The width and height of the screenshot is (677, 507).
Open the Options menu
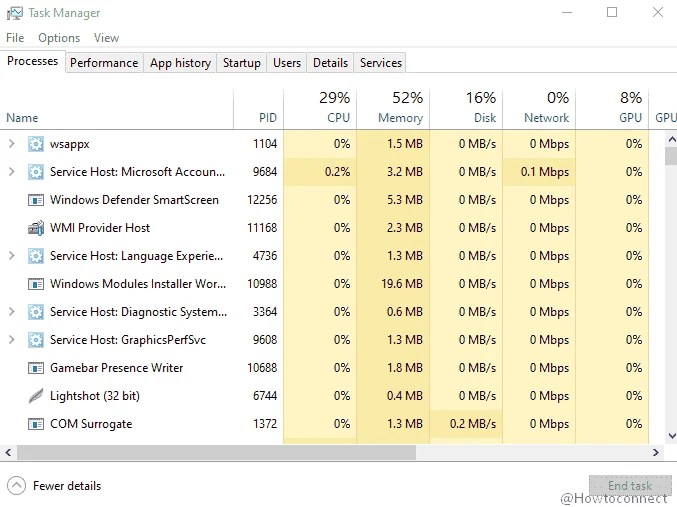(59, 38)
